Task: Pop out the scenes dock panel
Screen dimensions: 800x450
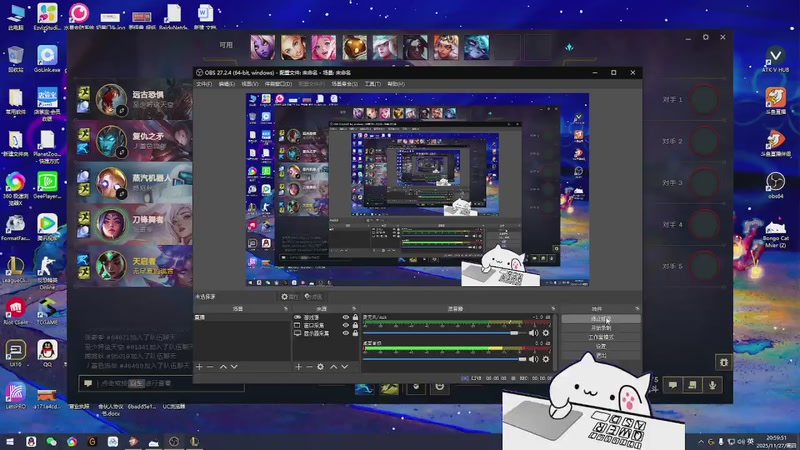Action: [x=286, y=309]
